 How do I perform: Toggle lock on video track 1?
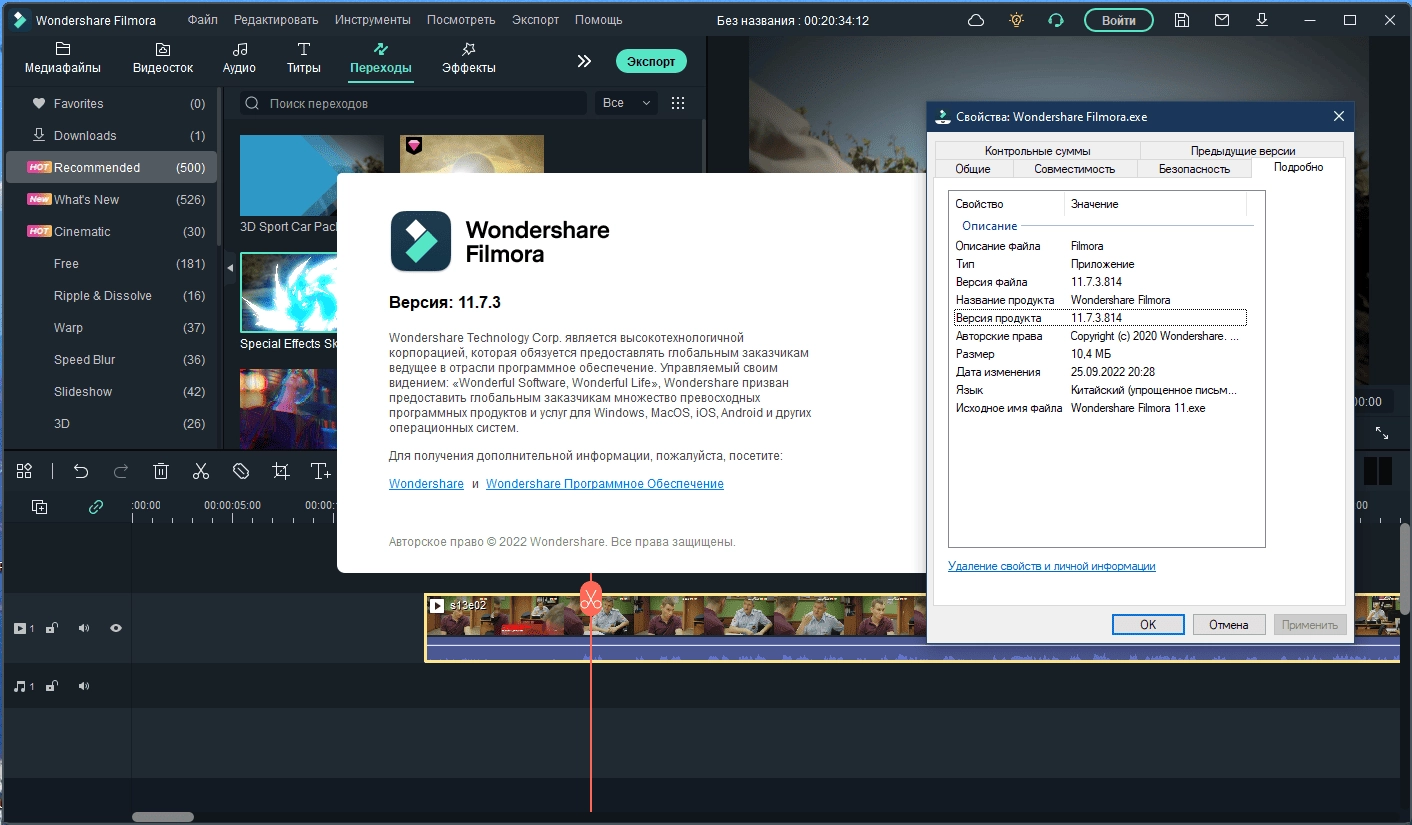pyautogui.click(x=52, y=628)
